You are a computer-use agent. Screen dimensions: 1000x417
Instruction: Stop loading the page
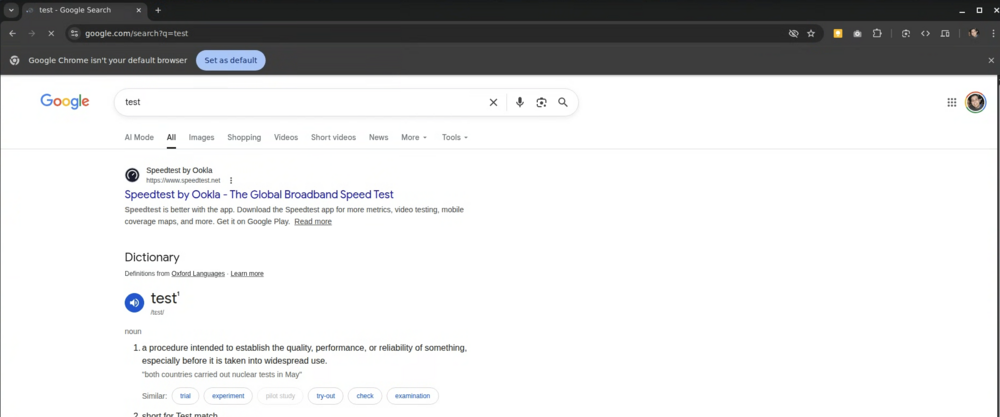(x=52, y=33)
